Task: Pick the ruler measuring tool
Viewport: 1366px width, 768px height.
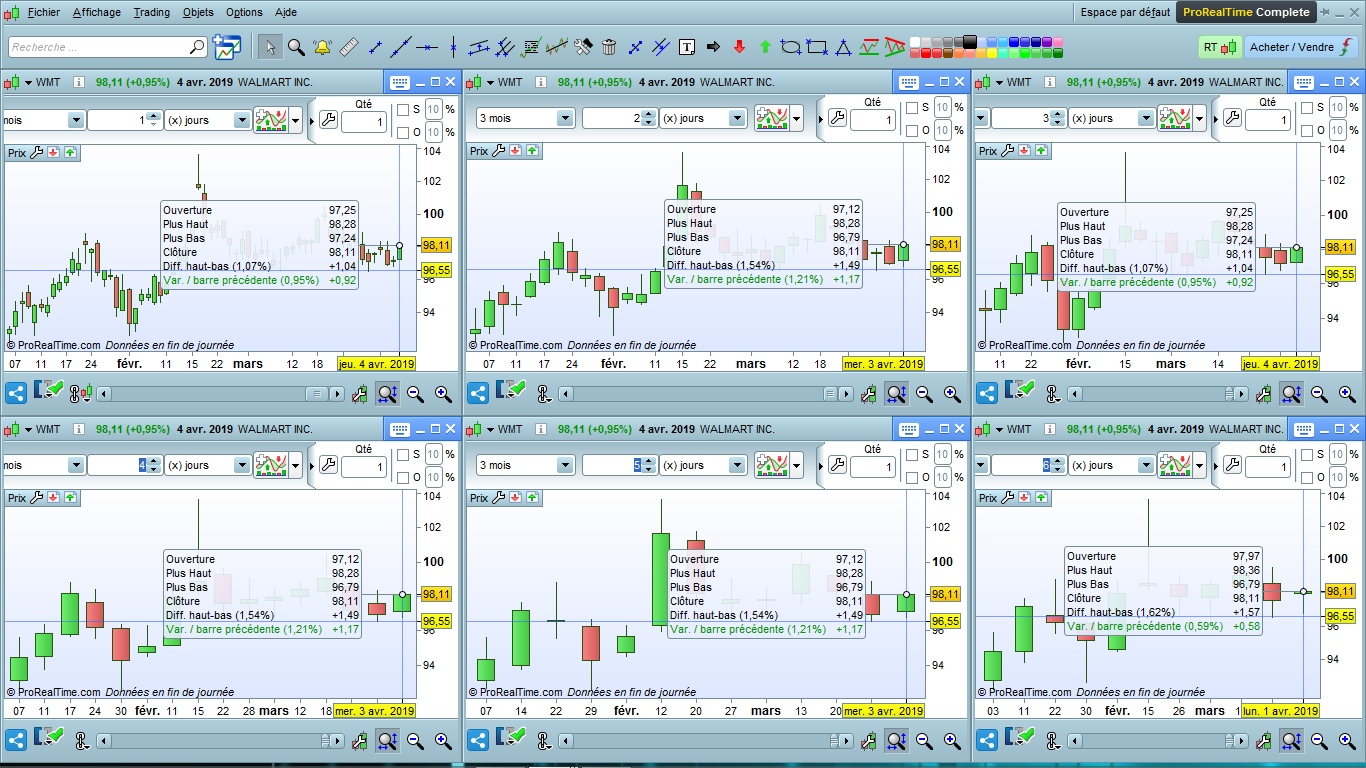Action: pyautogui.click(x=349, y=47)
